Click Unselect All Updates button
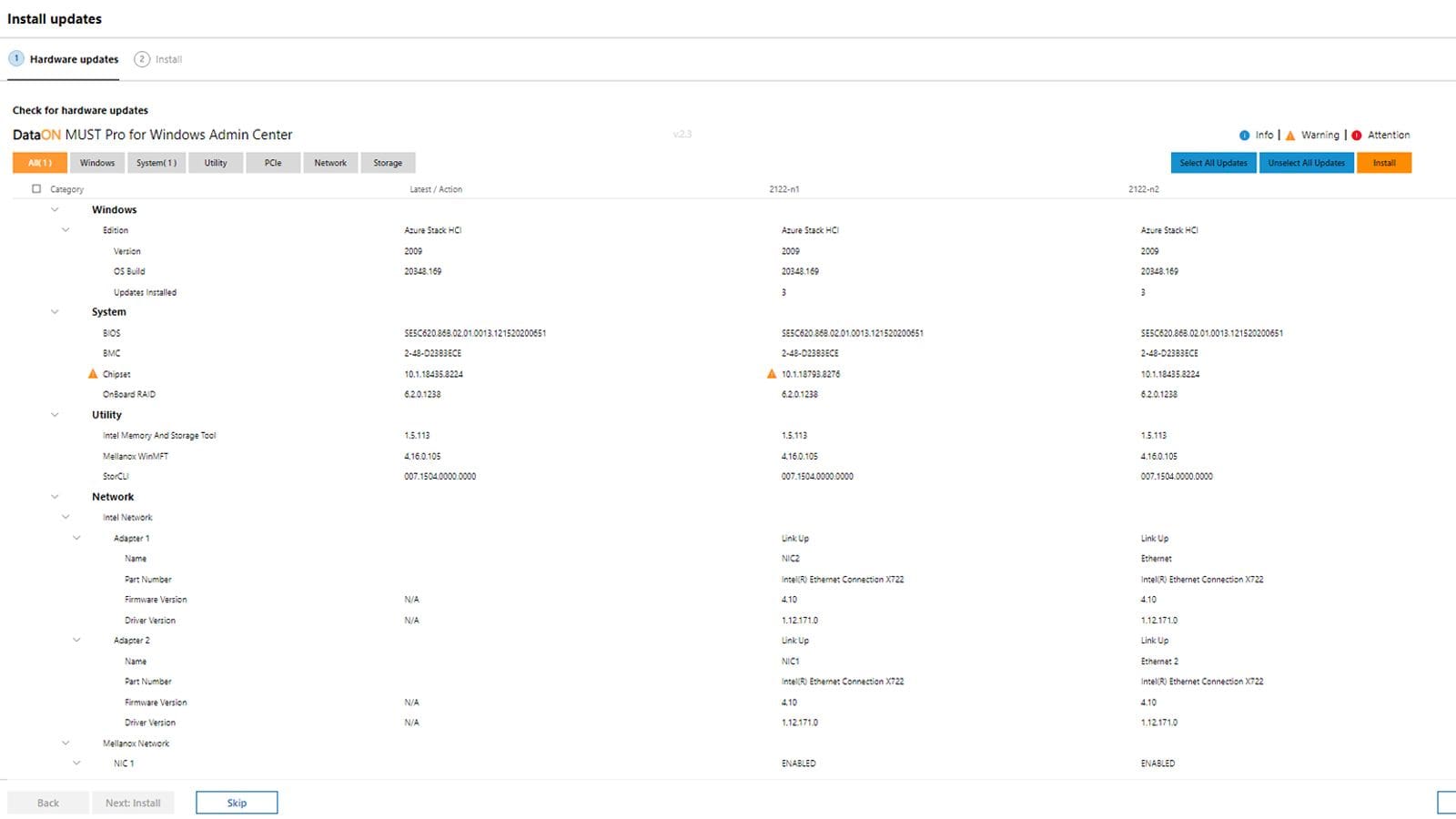This screenshot has height=819, width=1456. point(1307,163)
